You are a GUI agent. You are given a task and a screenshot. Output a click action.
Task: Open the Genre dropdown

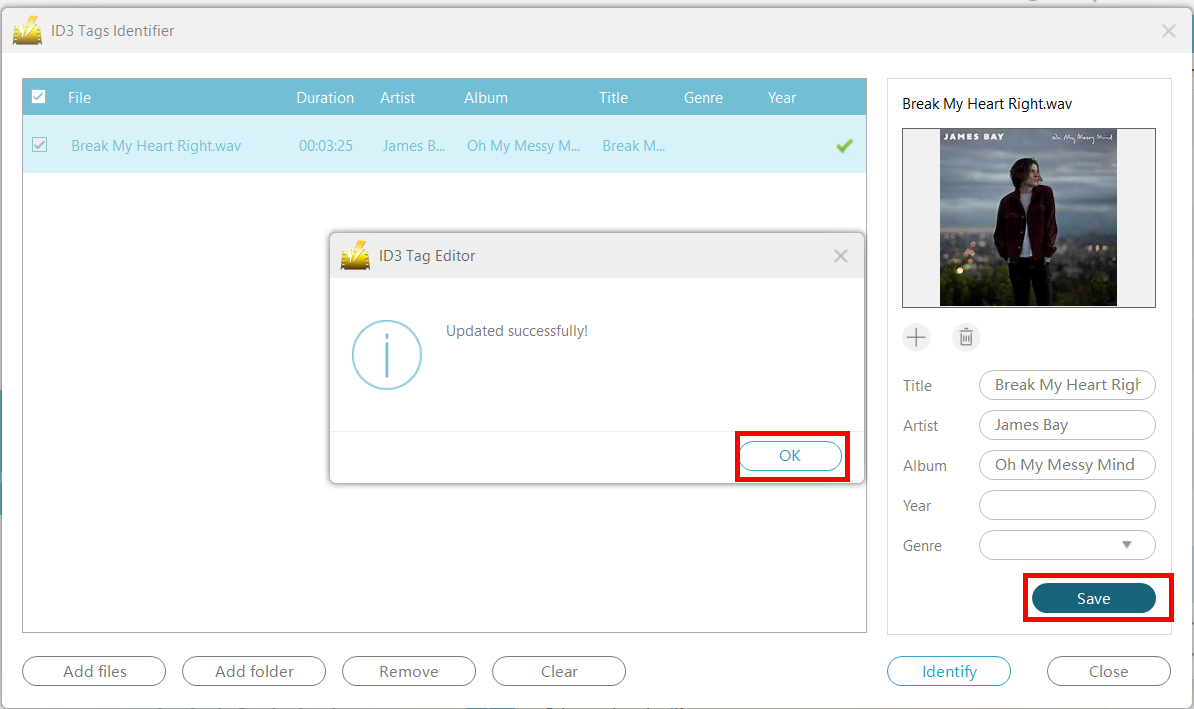1126,545
